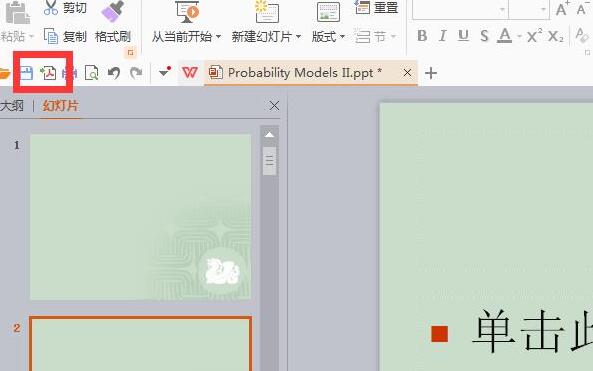Toggle Underline formatting

pyautogui.click(x=463, y=36)
